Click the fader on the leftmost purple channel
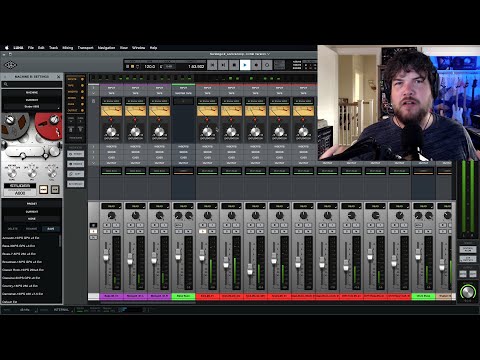This screenshot has height=360, width=480. (106, 257)
